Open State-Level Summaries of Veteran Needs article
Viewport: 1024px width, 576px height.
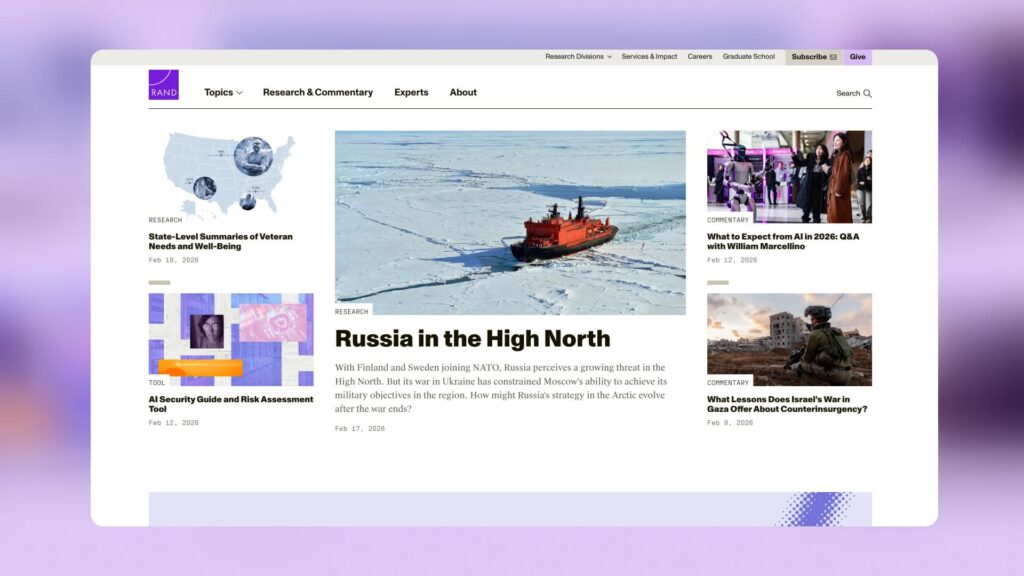point(221,241)
